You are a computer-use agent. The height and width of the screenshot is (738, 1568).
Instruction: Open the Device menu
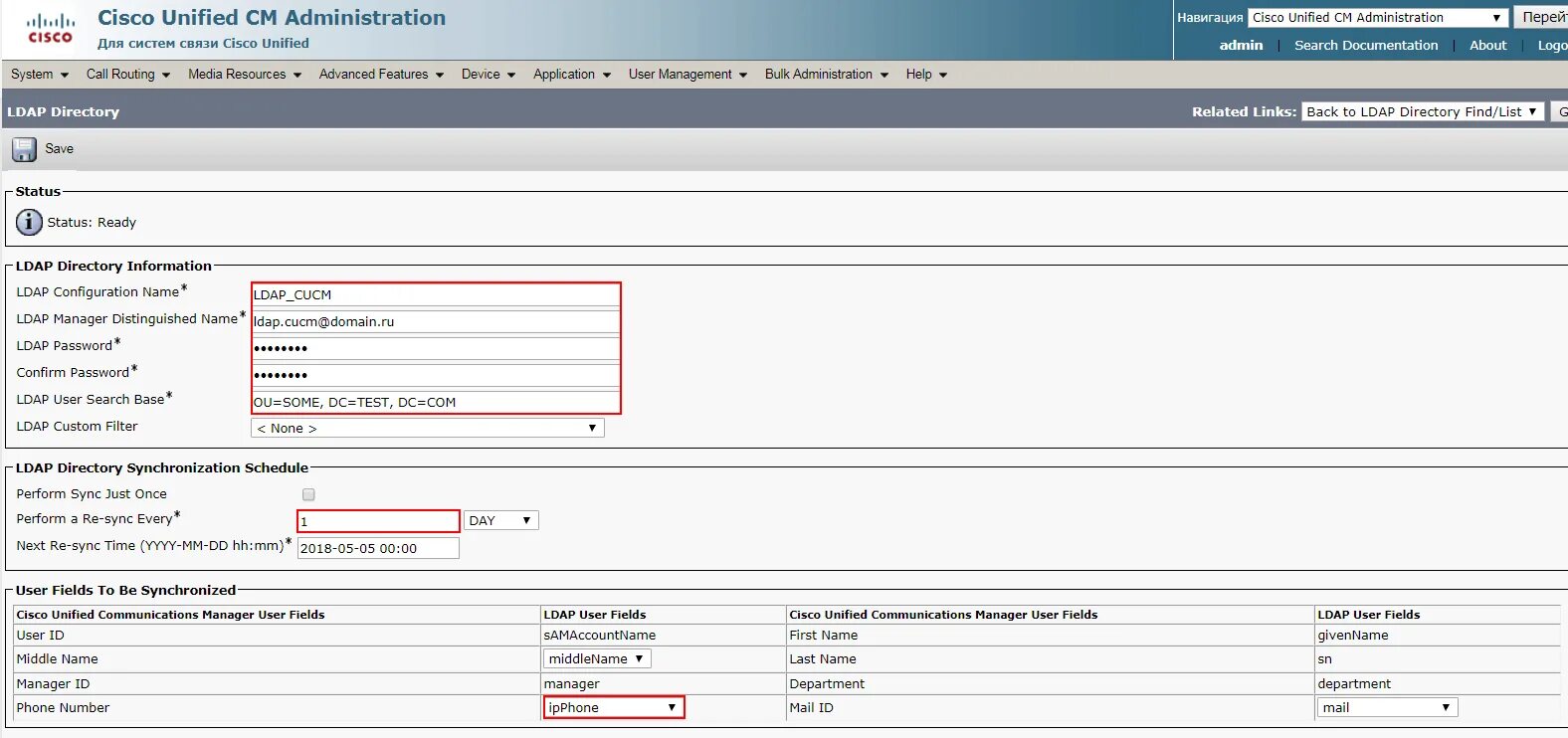[489, 75]
